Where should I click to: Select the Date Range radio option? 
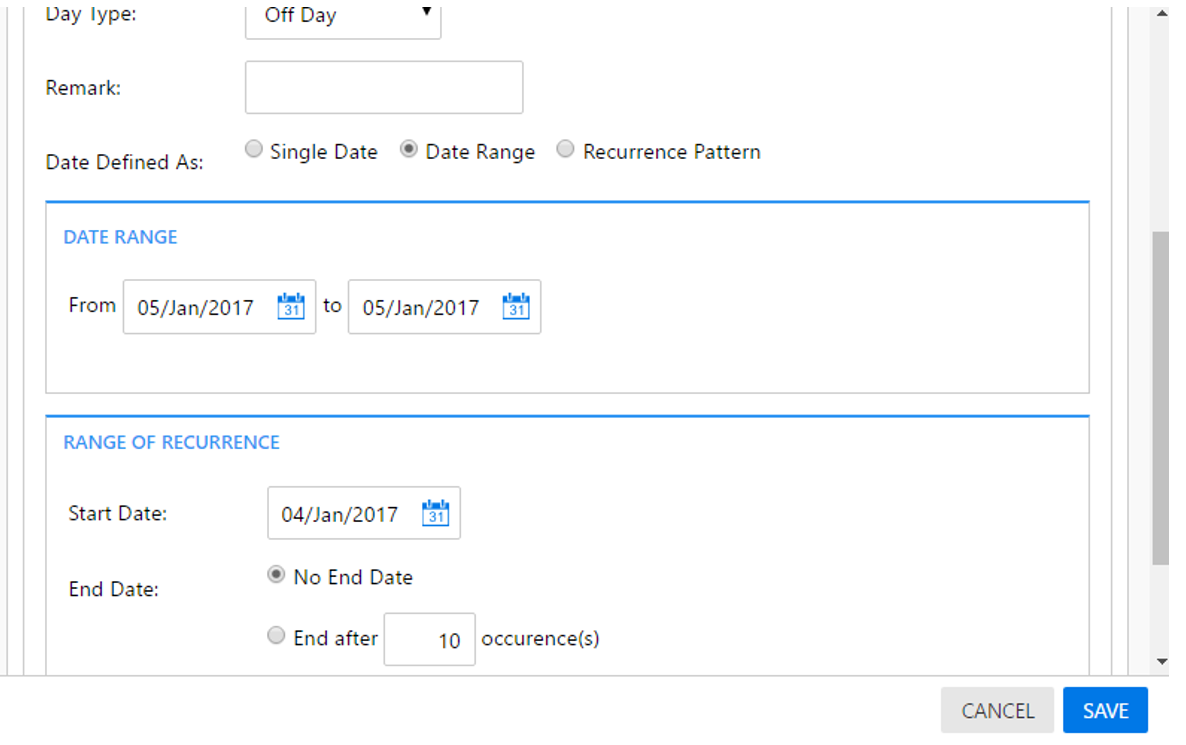408,149
